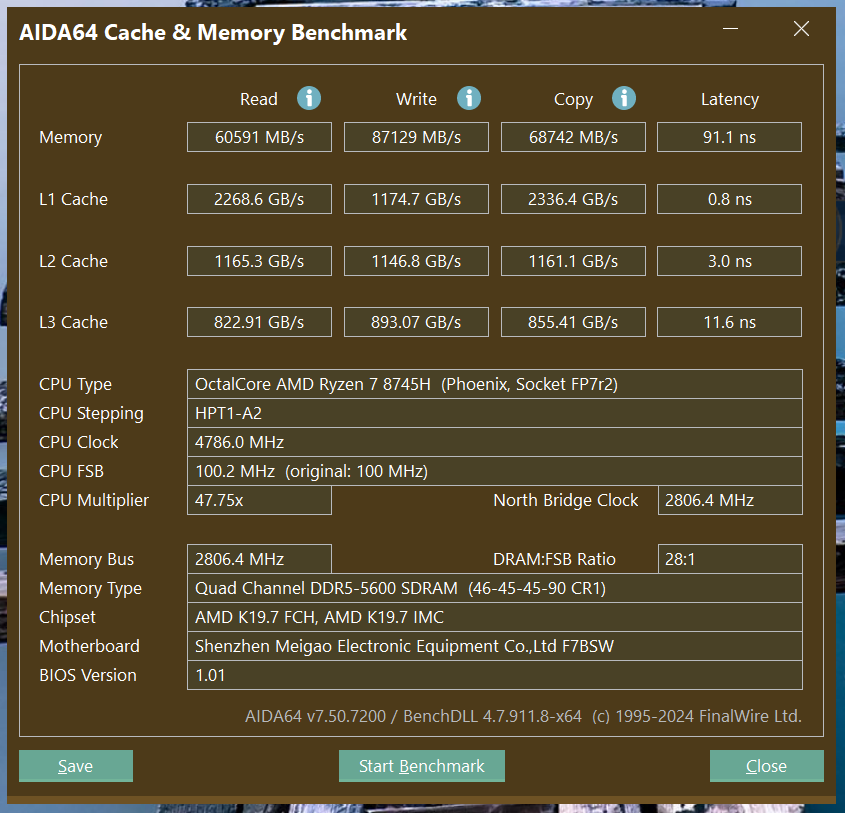Select the Memory copy value 68742 MB/s
This screenshot has width=845, height=813.
coord(573,137)
